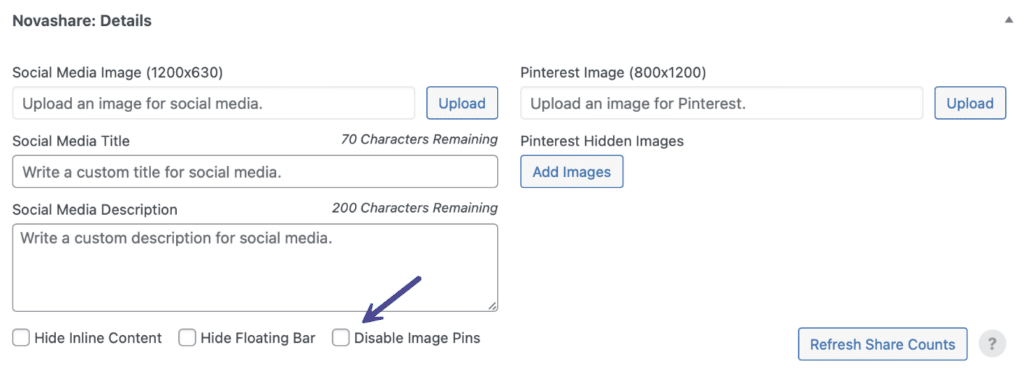Upload a social media image

(462, 103)
